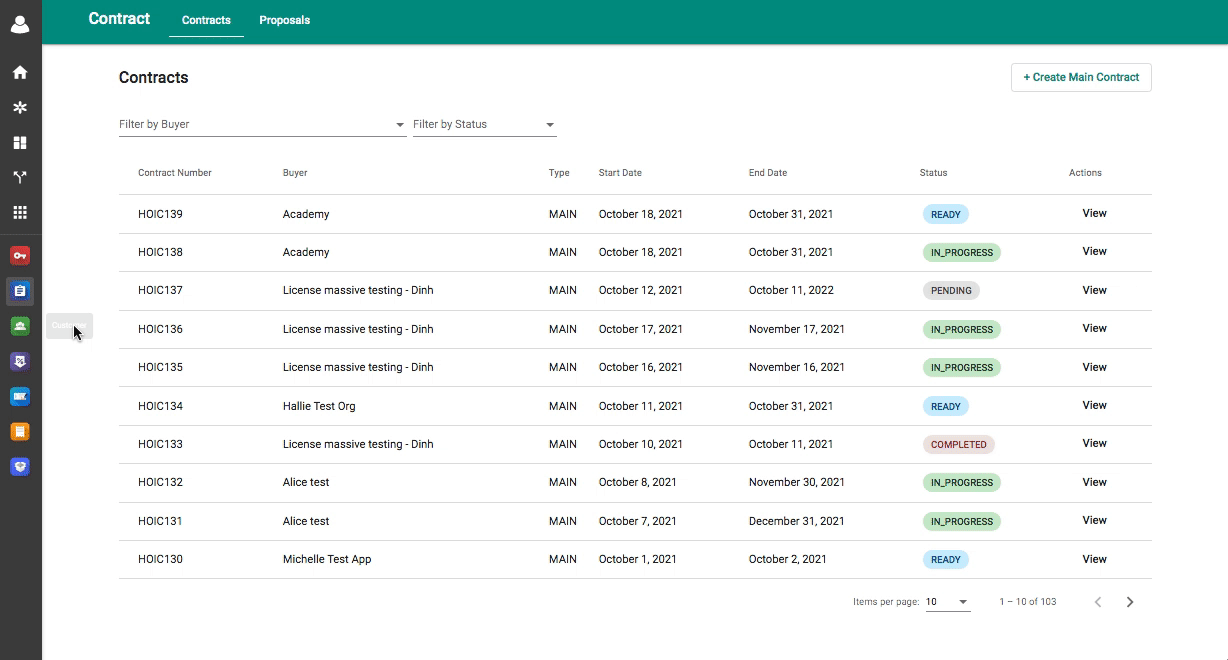Switch to the Proposals tab

(x=285, y=20)
